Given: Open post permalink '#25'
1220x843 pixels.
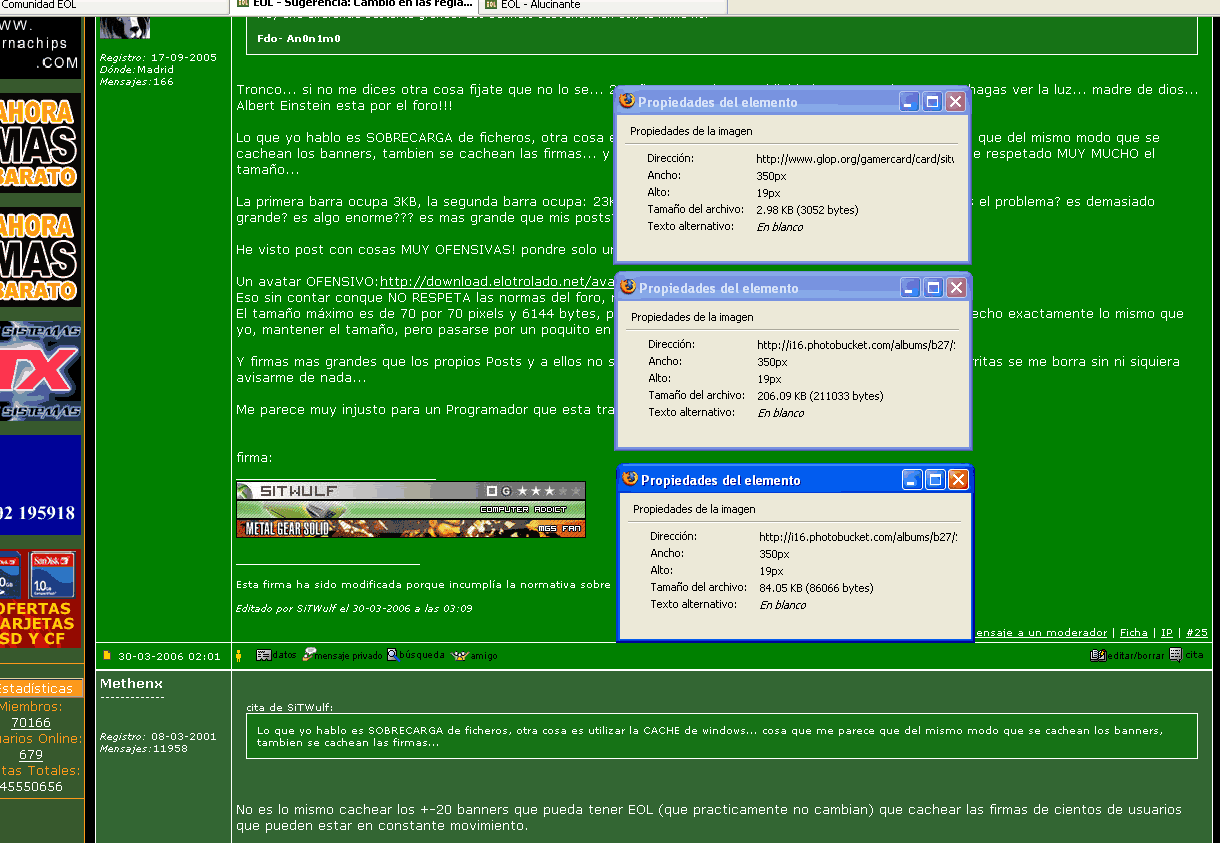Looking at the screenshot, I should pos(1197,633).
